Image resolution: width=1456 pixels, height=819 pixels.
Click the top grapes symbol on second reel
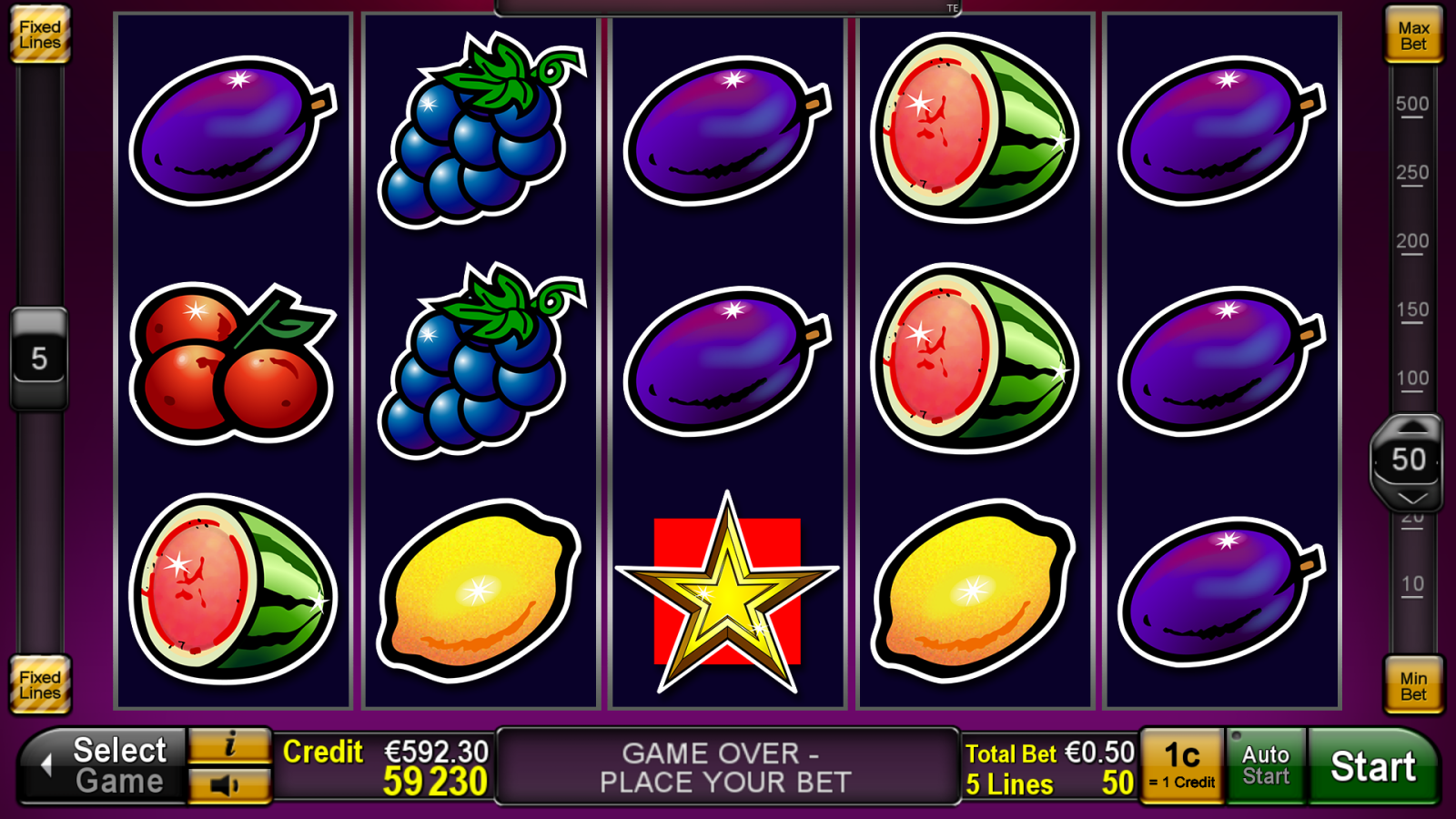(x=480, y=128)
